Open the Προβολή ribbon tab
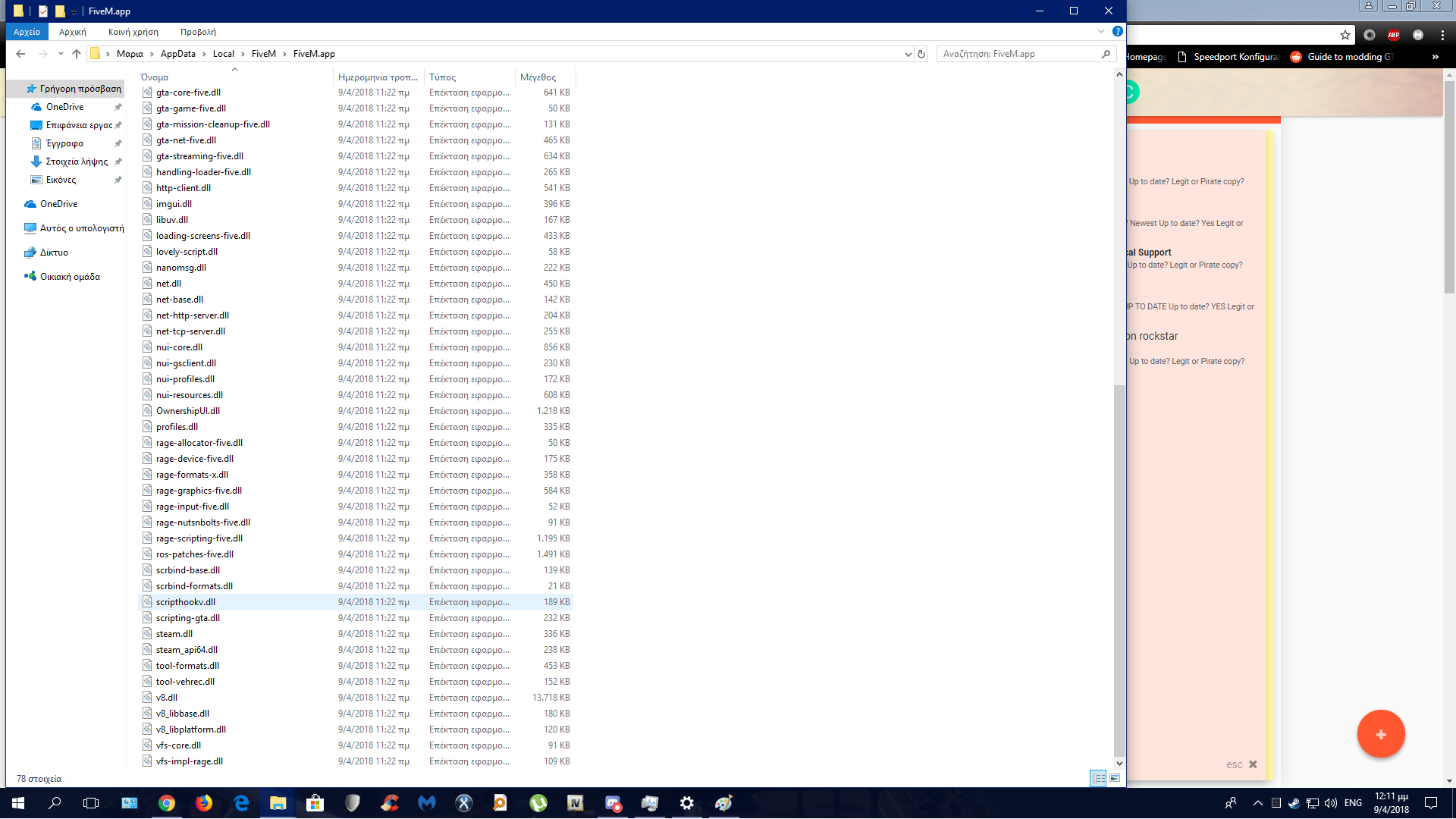This screenshot has width=1456, height=819. [198, 32]
